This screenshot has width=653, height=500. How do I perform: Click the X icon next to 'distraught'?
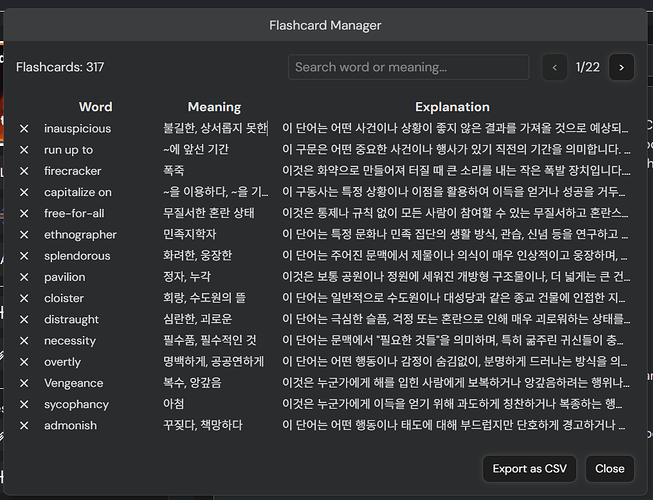pyautogui.click(x=24, y=320)
